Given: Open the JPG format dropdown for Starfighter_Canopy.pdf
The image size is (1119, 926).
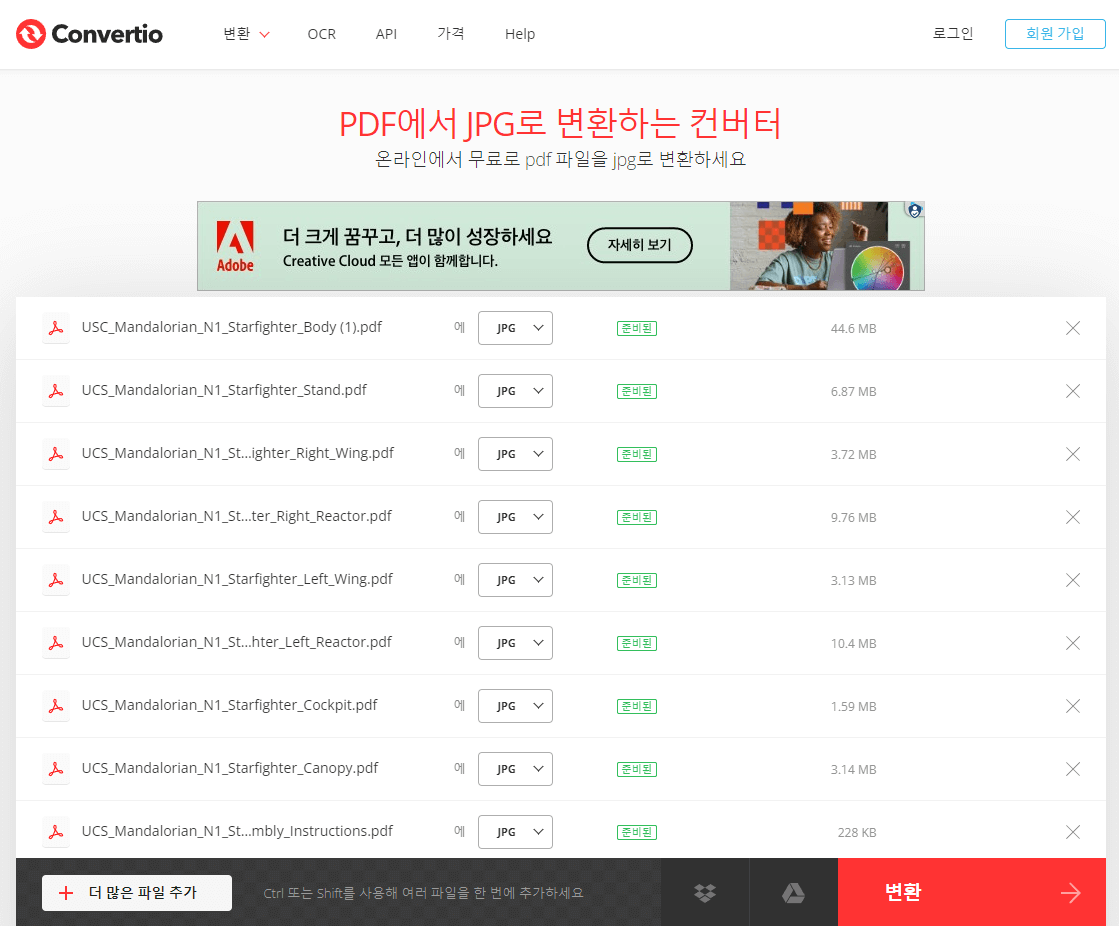Looking at the screenshot, I should pyautogui.click(x=515, y=768).
